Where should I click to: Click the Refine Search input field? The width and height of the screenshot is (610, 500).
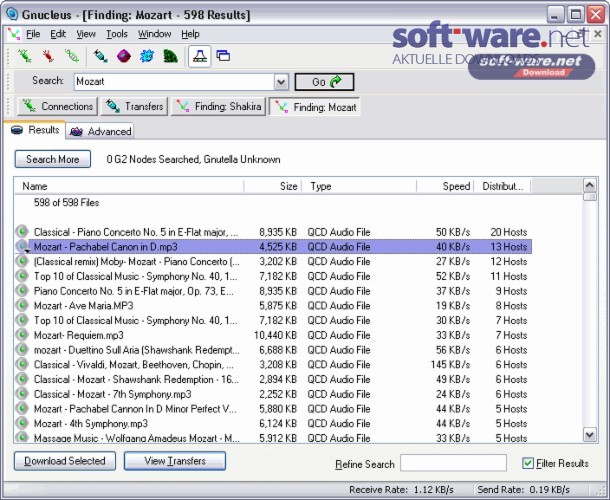pos(453,463)
